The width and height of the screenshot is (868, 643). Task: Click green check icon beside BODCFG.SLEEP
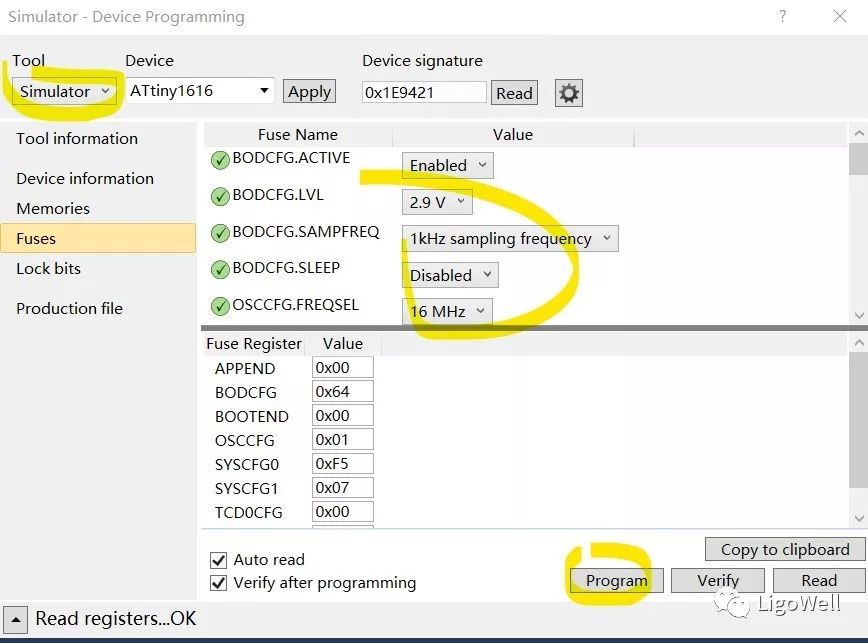click(220, 269)
